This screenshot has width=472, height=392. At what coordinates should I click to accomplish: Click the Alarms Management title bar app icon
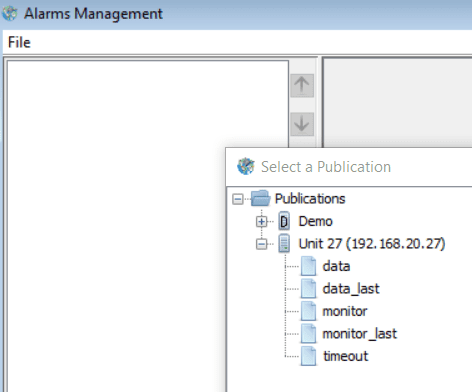10,13
